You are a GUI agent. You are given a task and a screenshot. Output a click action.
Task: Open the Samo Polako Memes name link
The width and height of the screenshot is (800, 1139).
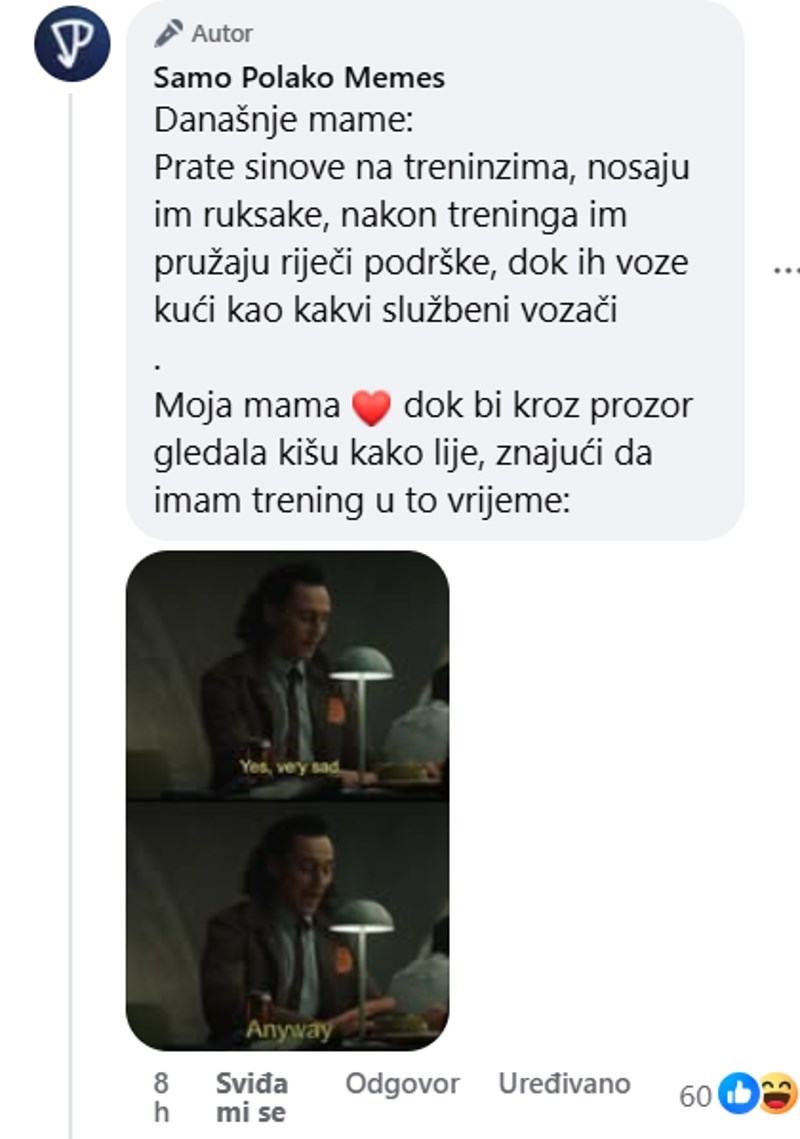tap(299, 78)
